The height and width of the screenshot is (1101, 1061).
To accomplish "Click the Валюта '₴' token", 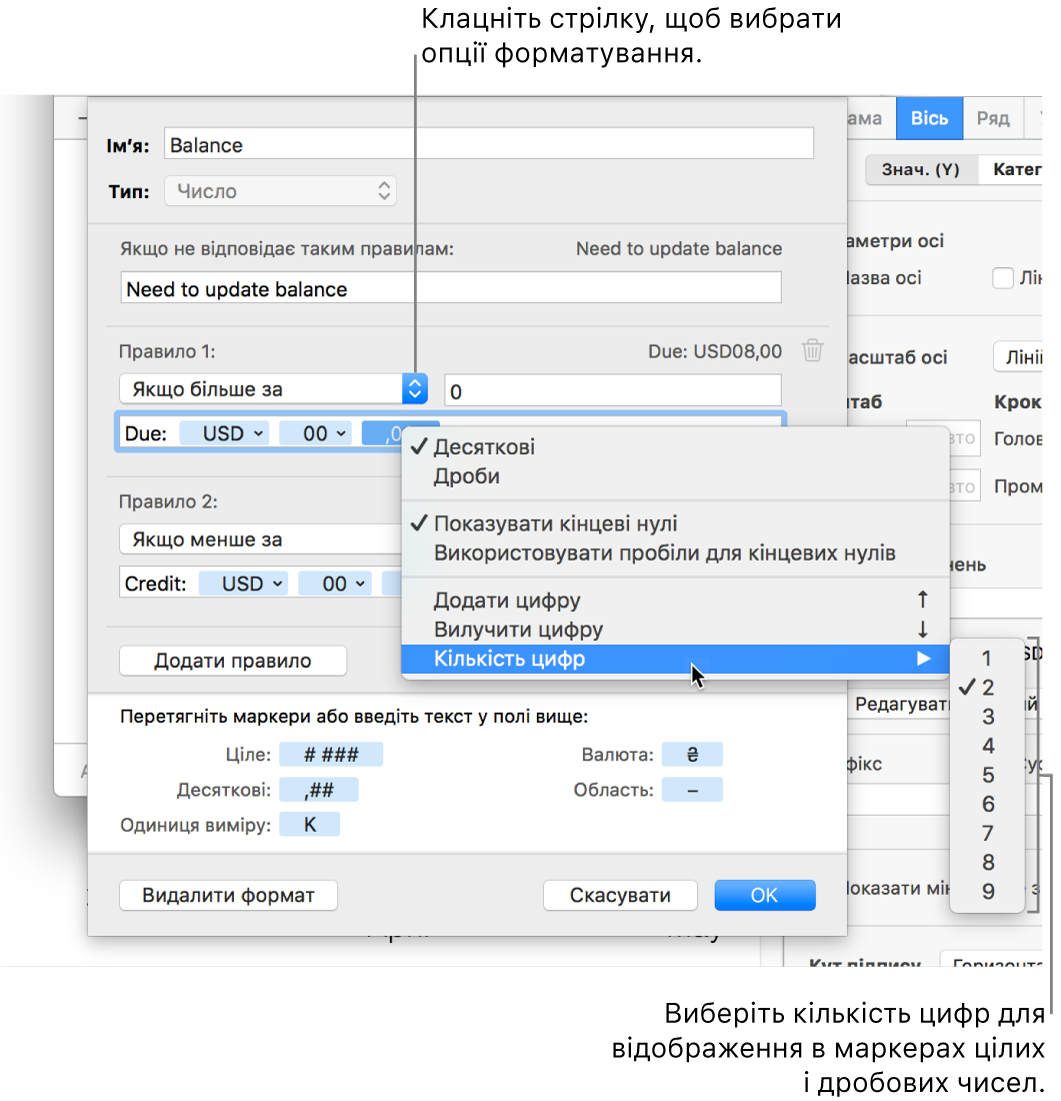I will 692,754.
